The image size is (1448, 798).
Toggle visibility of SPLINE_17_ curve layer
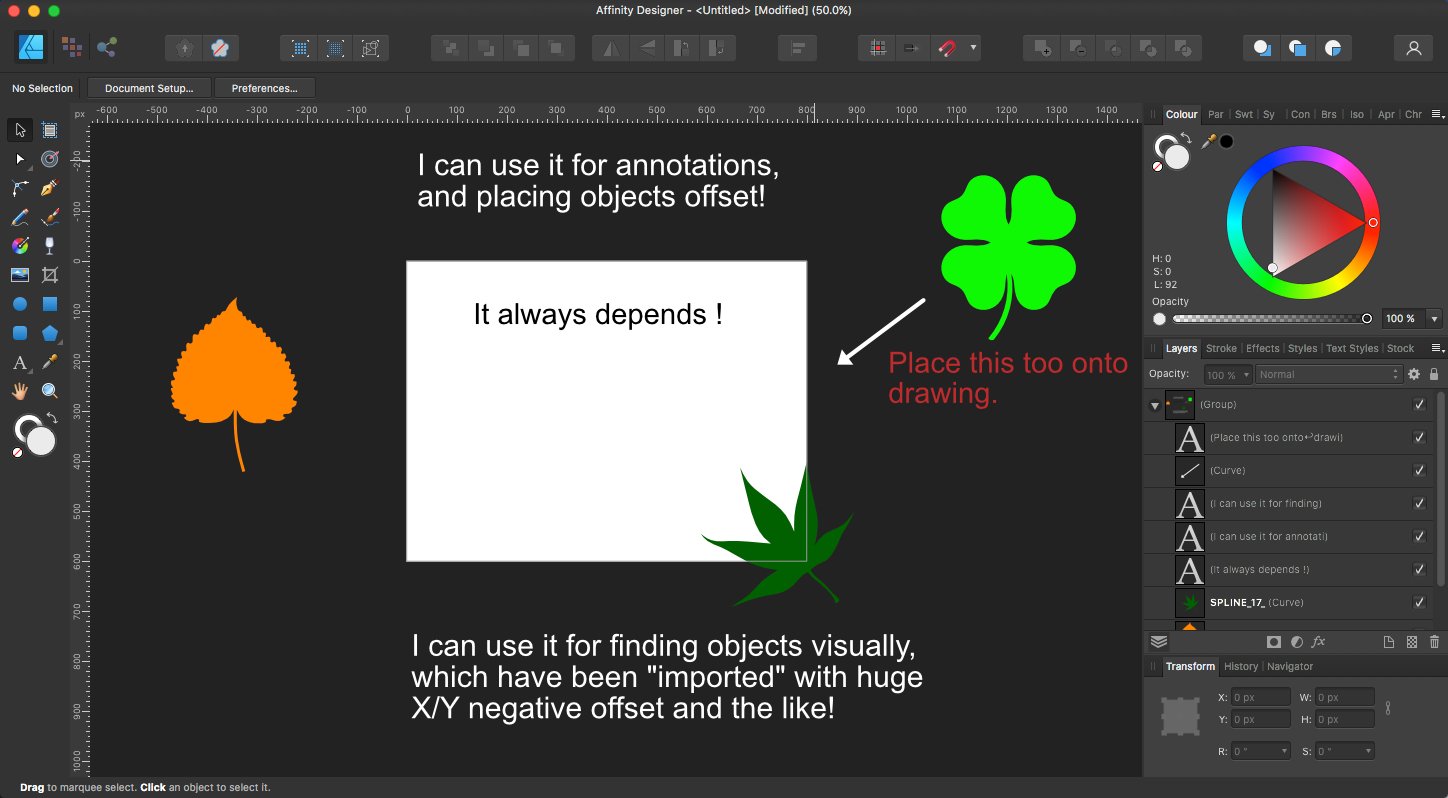click(1419, 602)
